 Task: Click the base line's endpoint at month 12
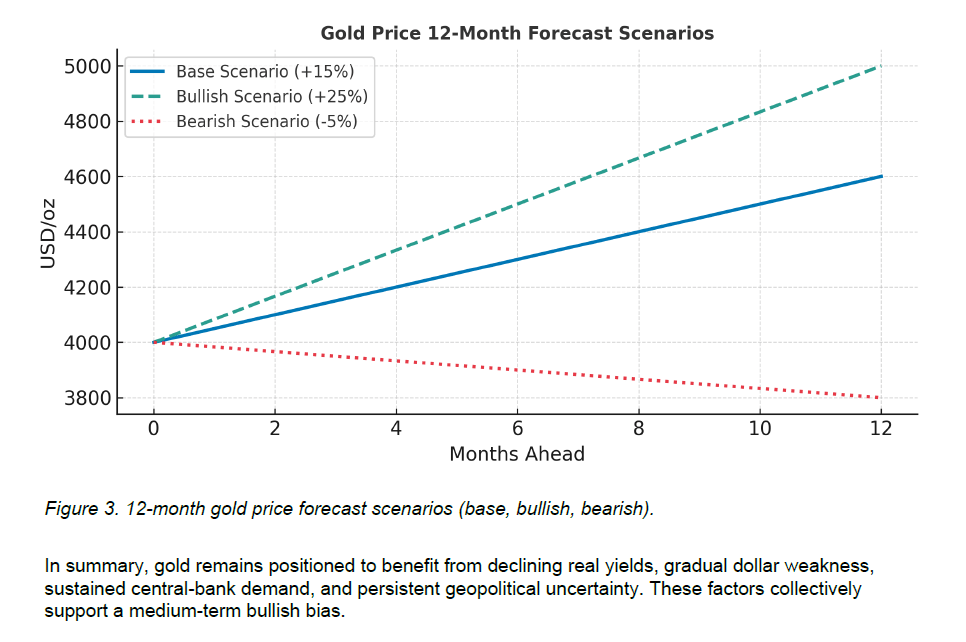click(x=880, y=177)
